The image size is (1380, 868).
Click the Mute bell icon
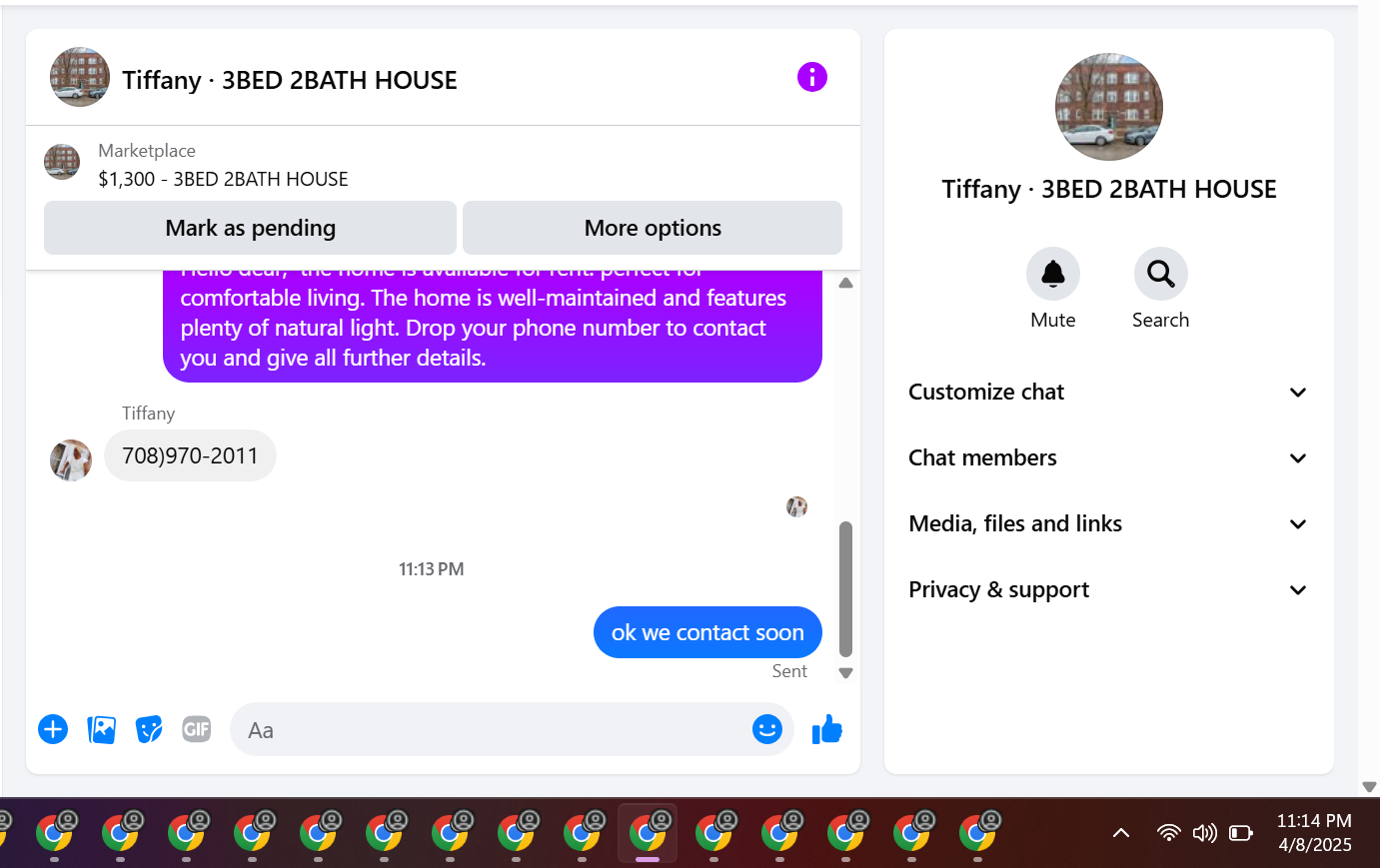pyautogui.click(x=1053, y=274)
